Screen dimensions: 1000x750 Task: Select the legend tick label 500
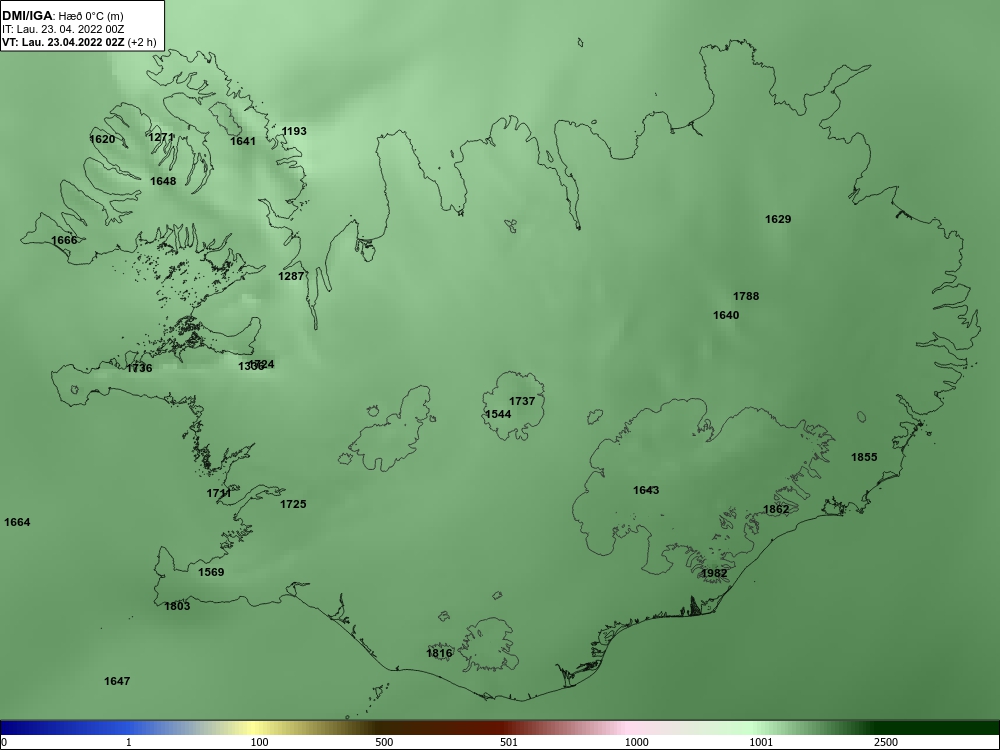(x=385, y=742)
